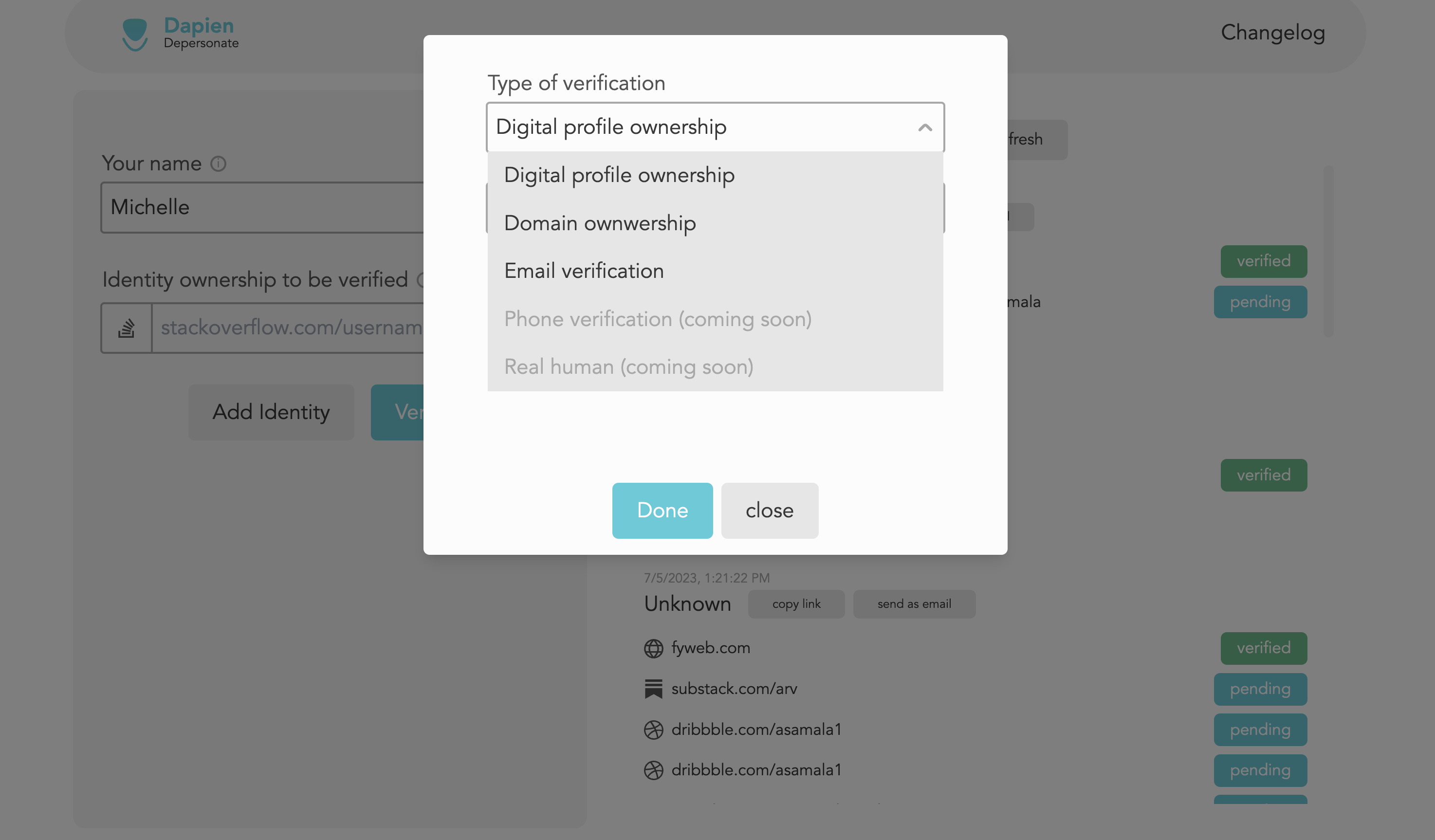The image size is (1435, 840).
Task: Click the first dribbble.com/asamala1 basketball icon
Action: tap(653, 730)
